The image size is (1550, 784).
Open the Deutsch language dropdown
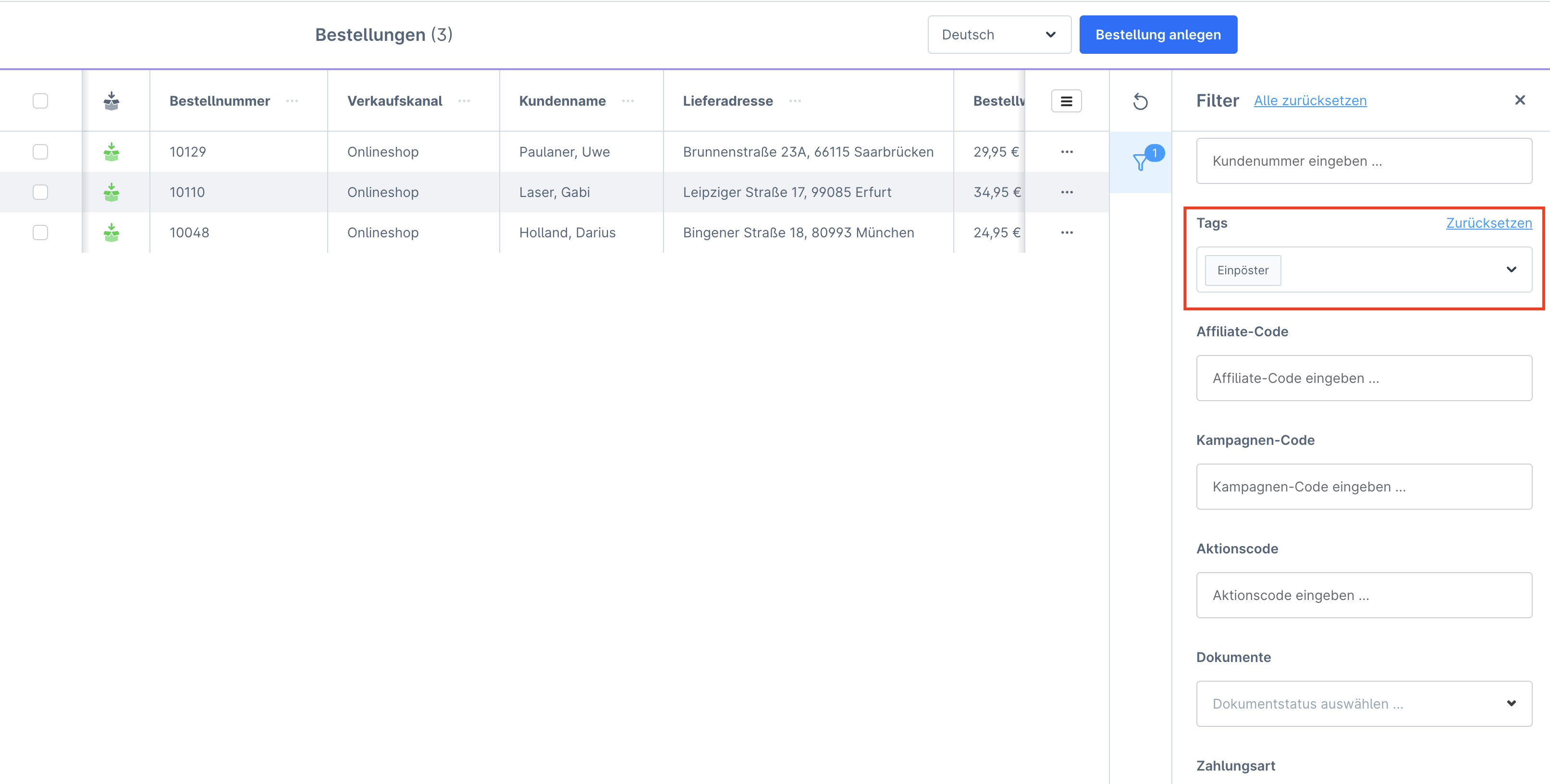tap(999, 35)
